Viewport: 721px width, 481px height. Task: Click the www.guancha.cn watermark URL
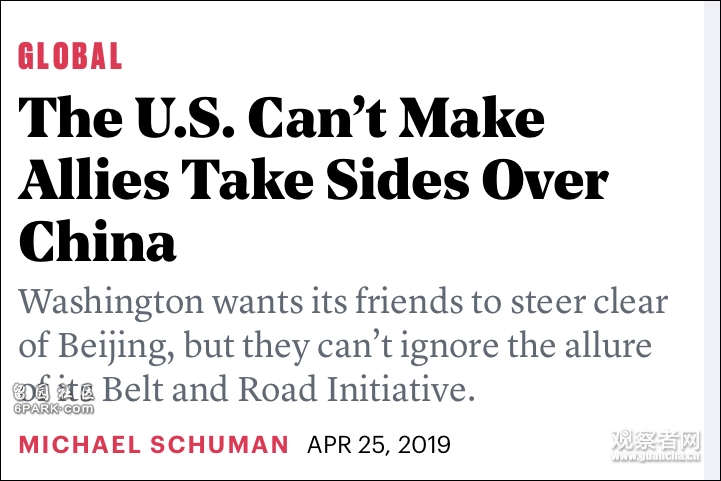point(656,456)
